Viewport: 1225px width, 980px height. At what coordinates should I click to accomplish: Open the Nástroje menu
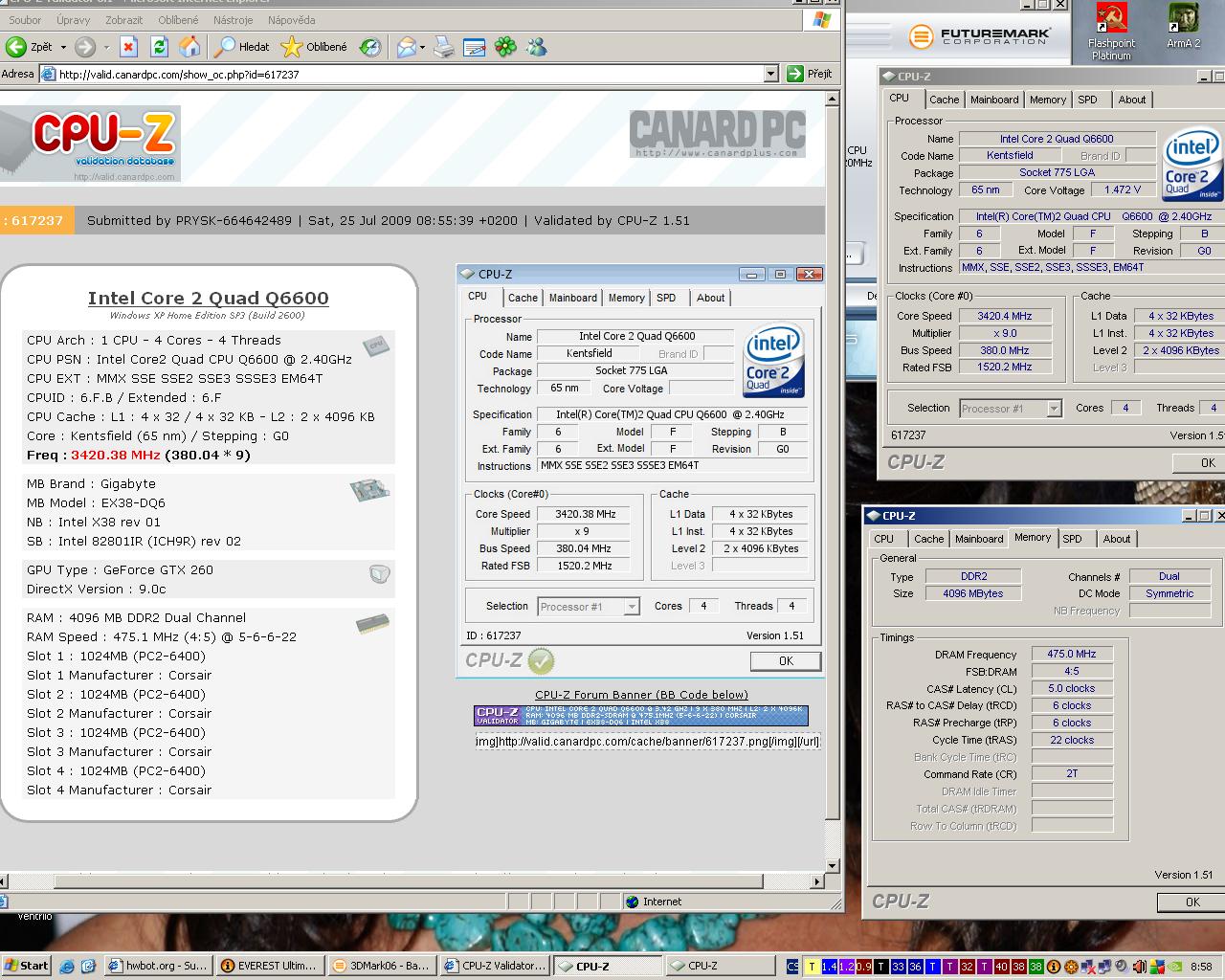[x=233, y=19]
